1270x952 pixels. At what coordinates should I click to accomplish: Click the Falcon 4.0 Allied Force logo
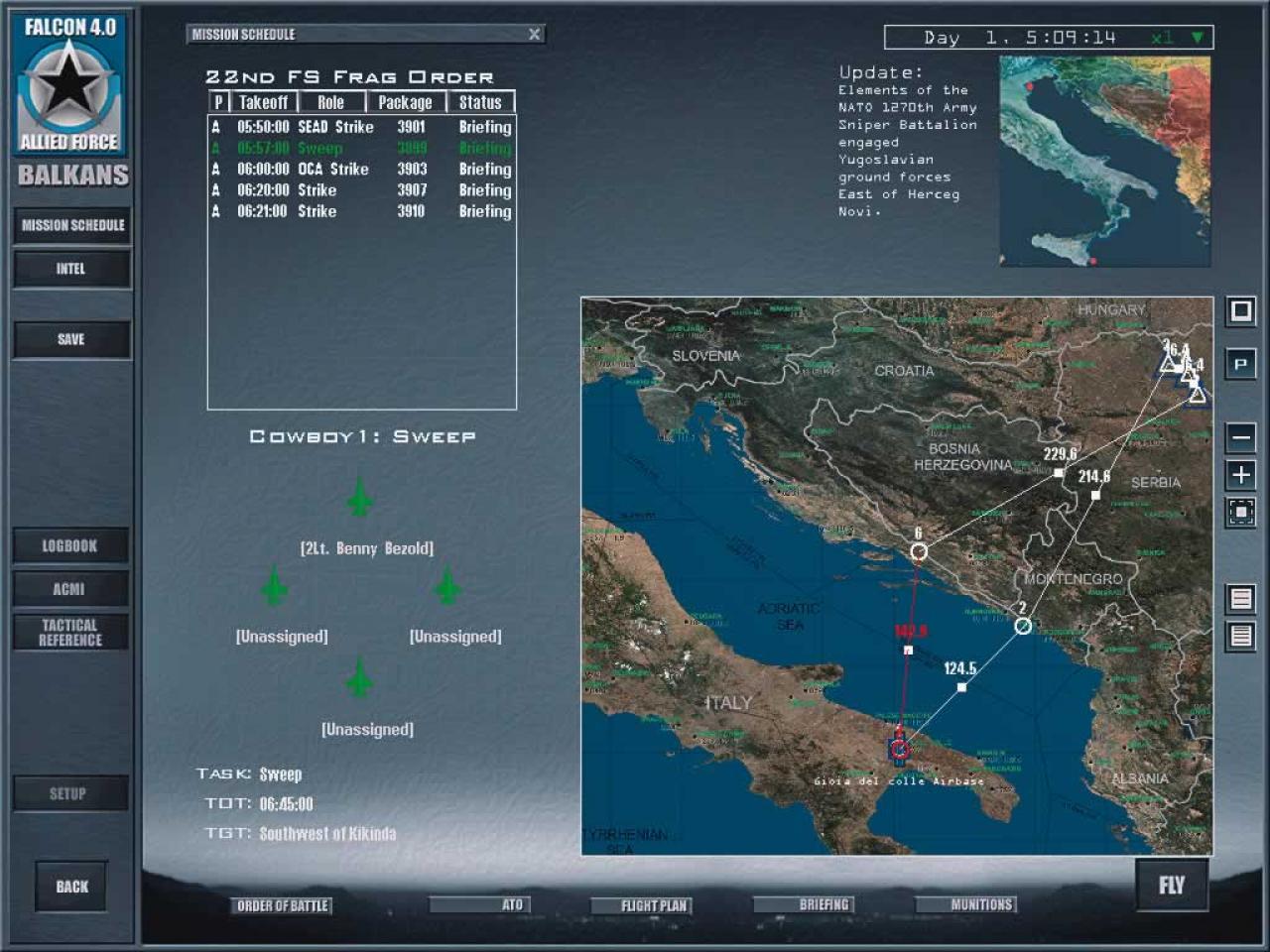pos(69,83)
